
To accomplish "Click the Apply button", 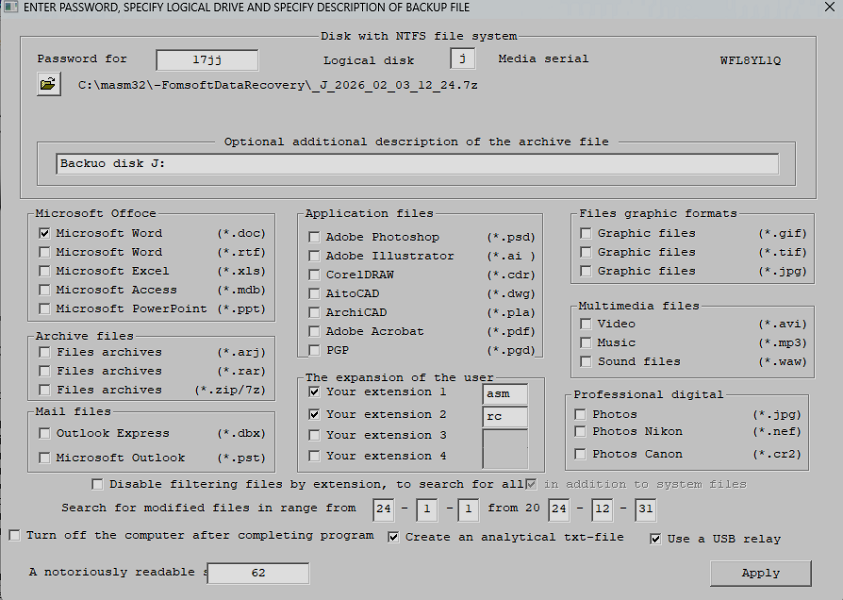I will click(x=760, y=573).
